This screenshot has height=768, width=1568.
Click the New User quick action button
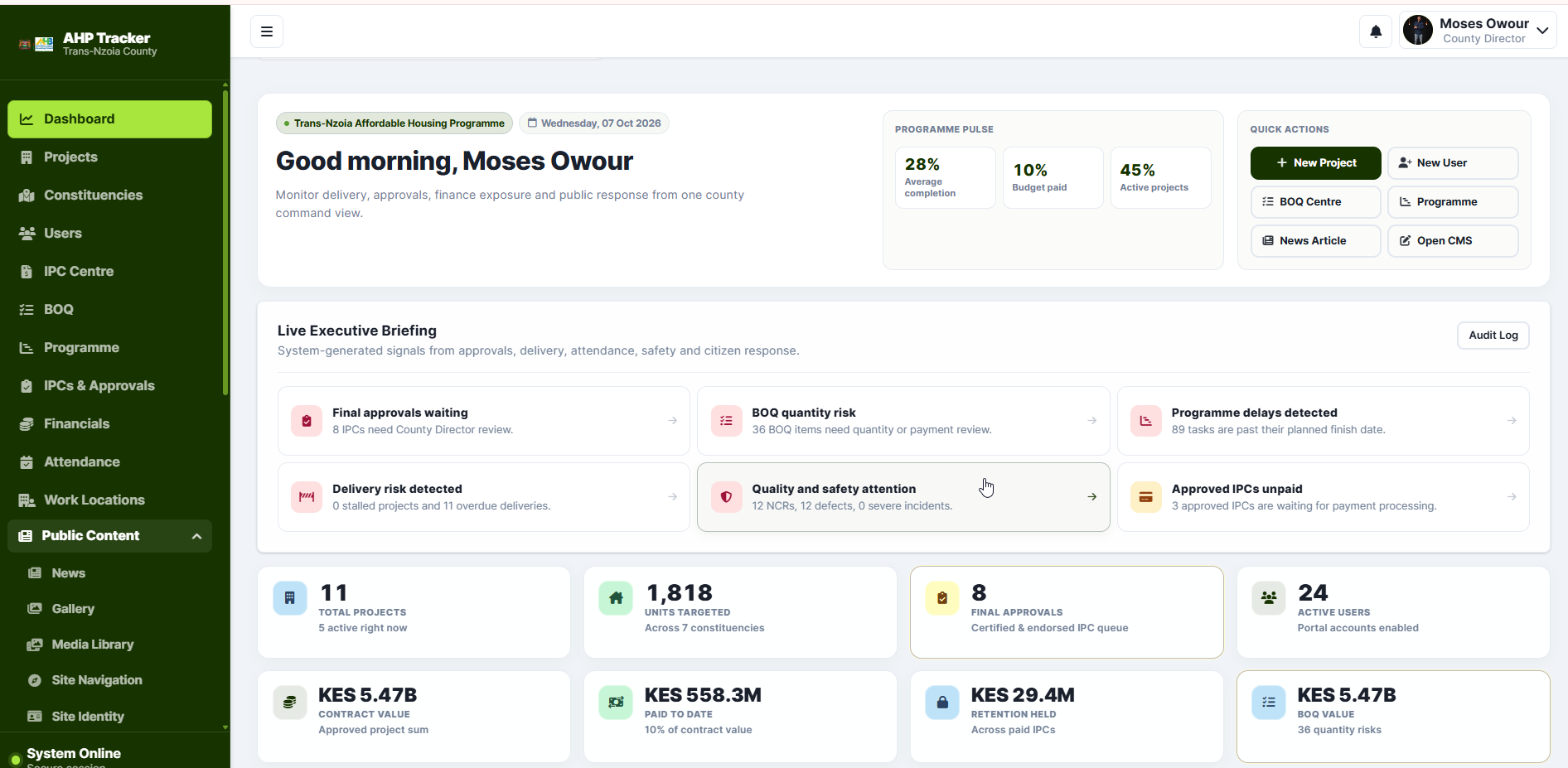point(1453,163)
